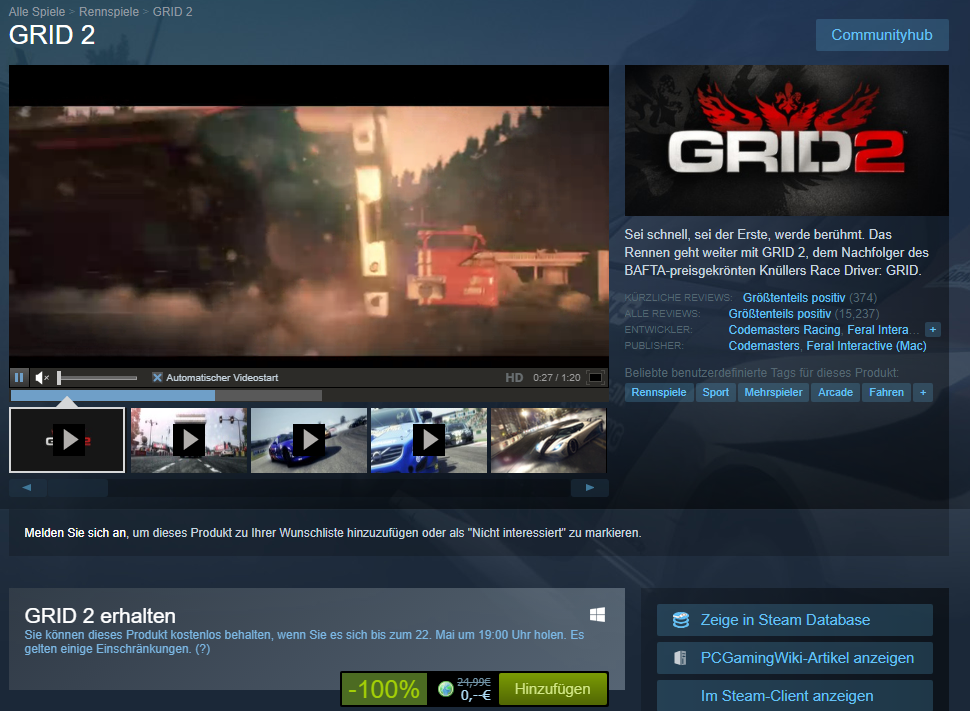Add GRID 2 with the Hinzufügen button
970x711 pixels.
(x=552, y=689)
